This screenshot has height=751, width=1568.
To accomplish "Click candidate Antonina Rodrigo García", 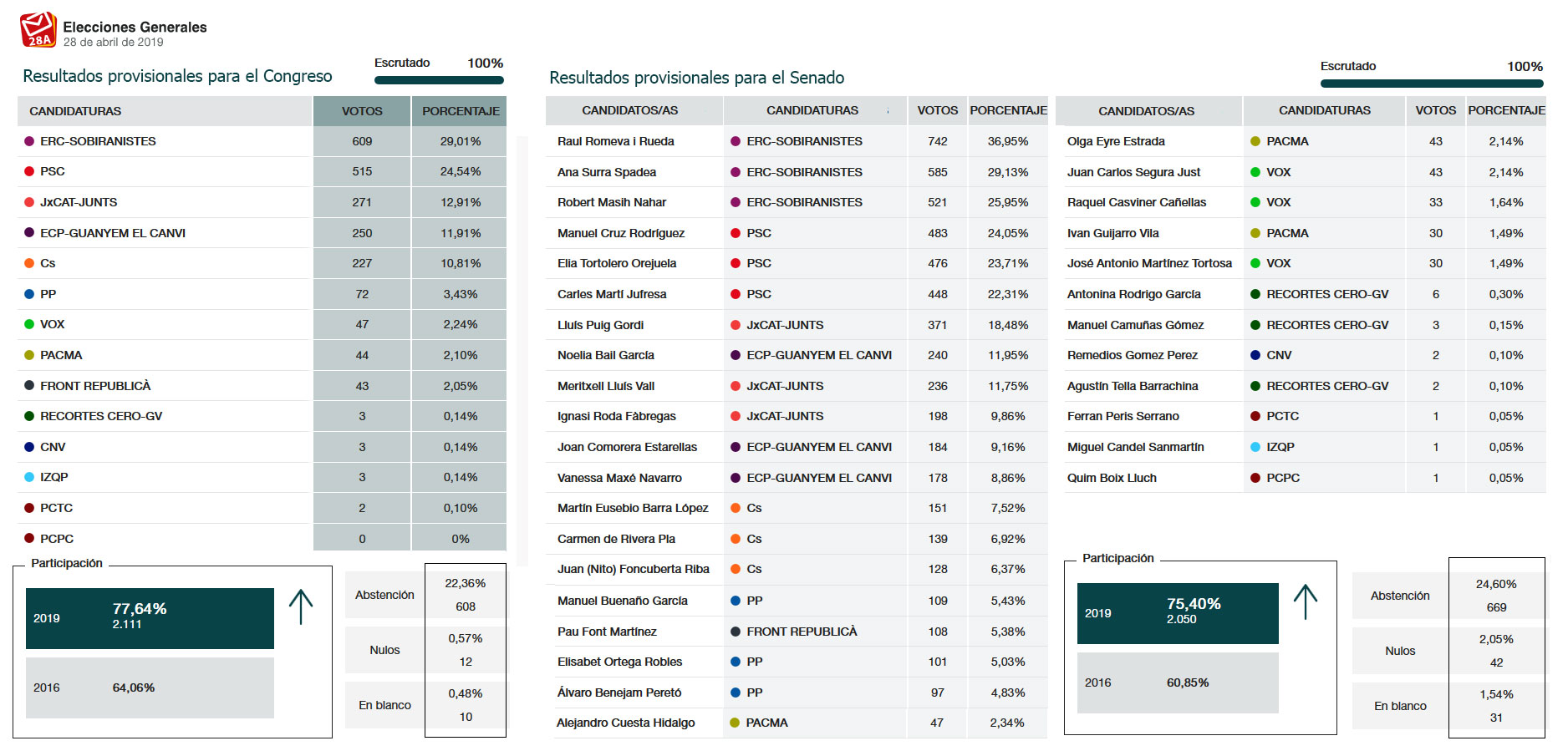I will point(1134,294).
